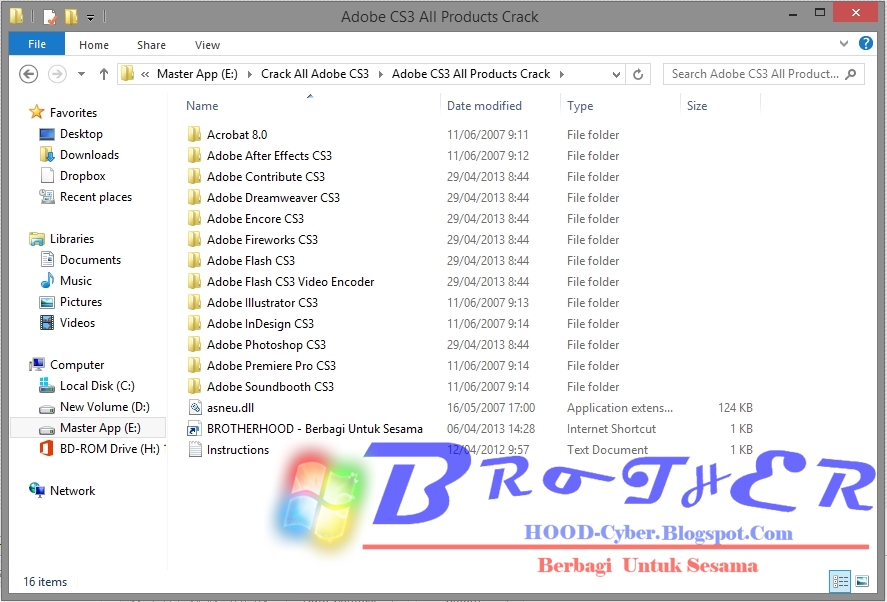Viewport: 887px width, 602px height.
Task: Sort by Date modified column header
Action: click(484, 106)
